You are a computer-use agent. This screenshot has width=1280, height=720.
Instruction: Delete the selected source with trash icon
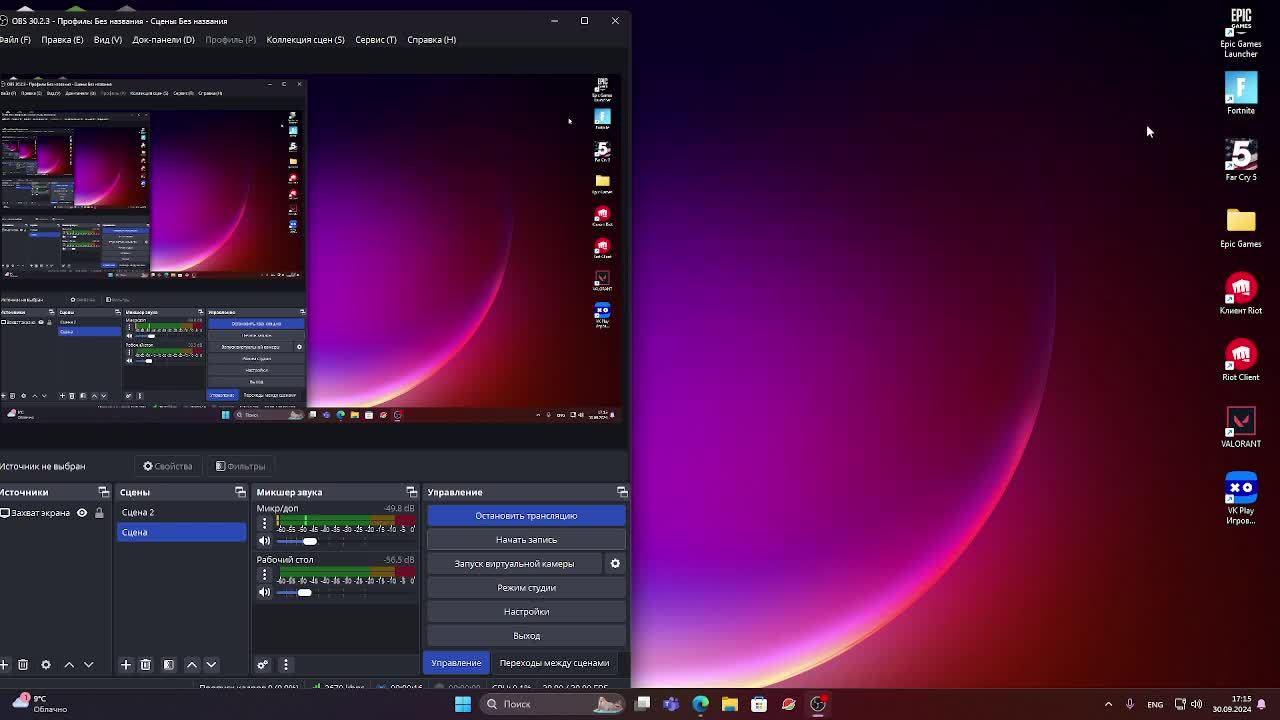pos(23,665)
